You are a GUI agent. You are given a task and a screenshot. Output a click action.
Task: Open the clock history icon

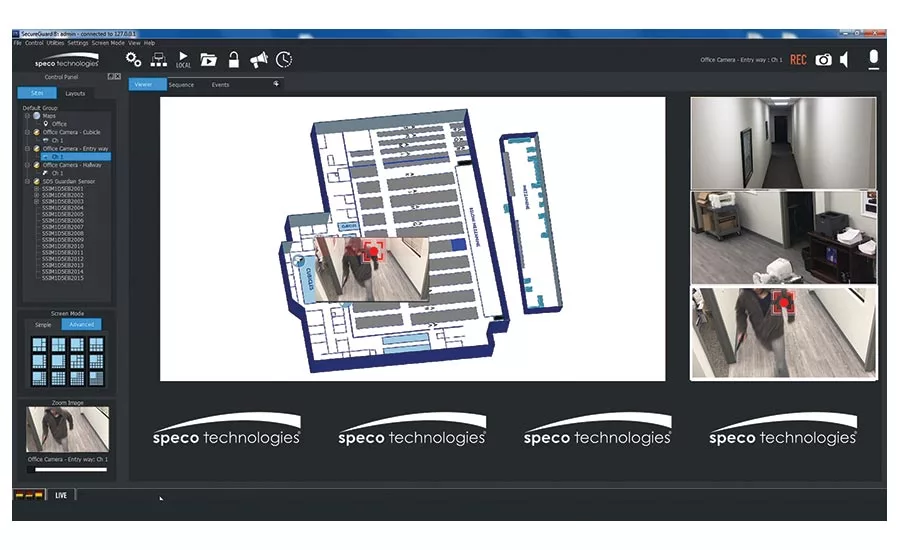coord(284,60)
